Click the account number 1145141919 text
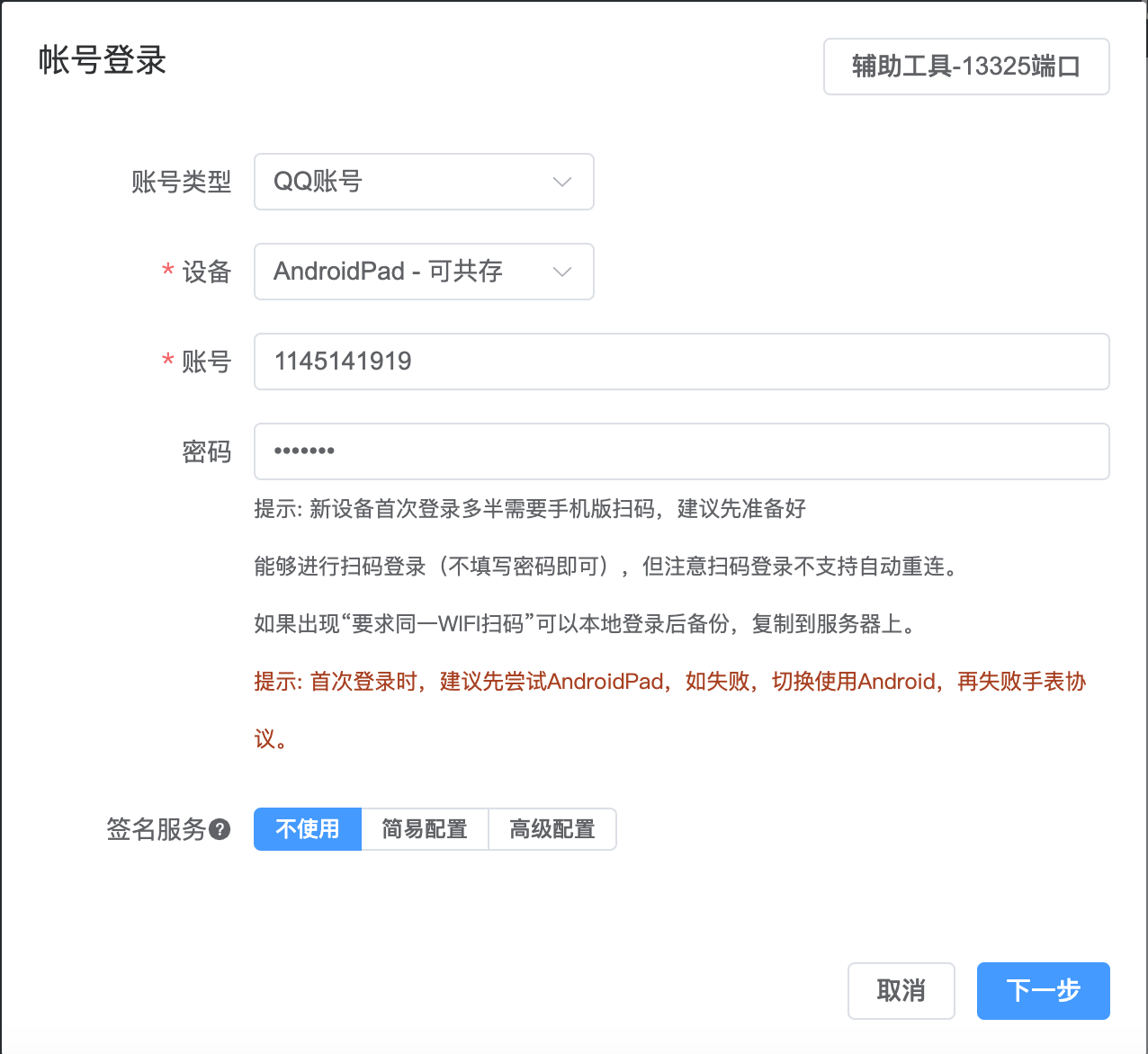The width and height of the screenshot is (1148, 1054). click(x=342, y=362)
